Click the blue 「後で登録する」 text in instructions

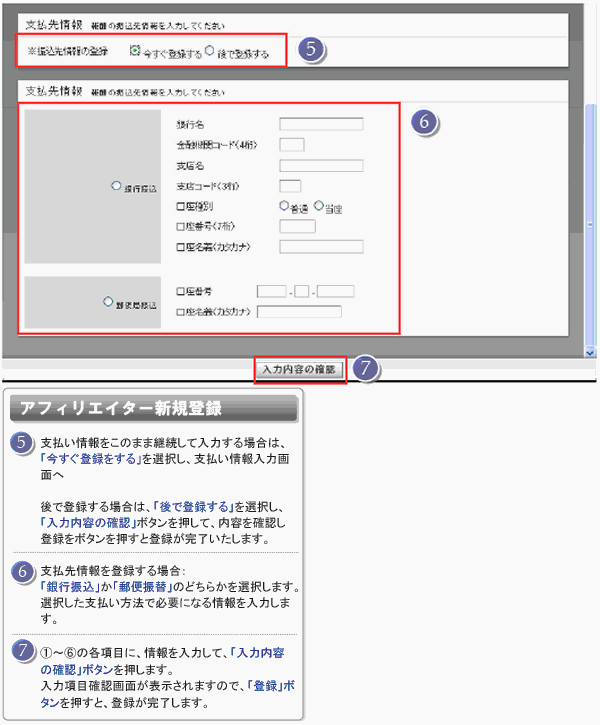193,507
